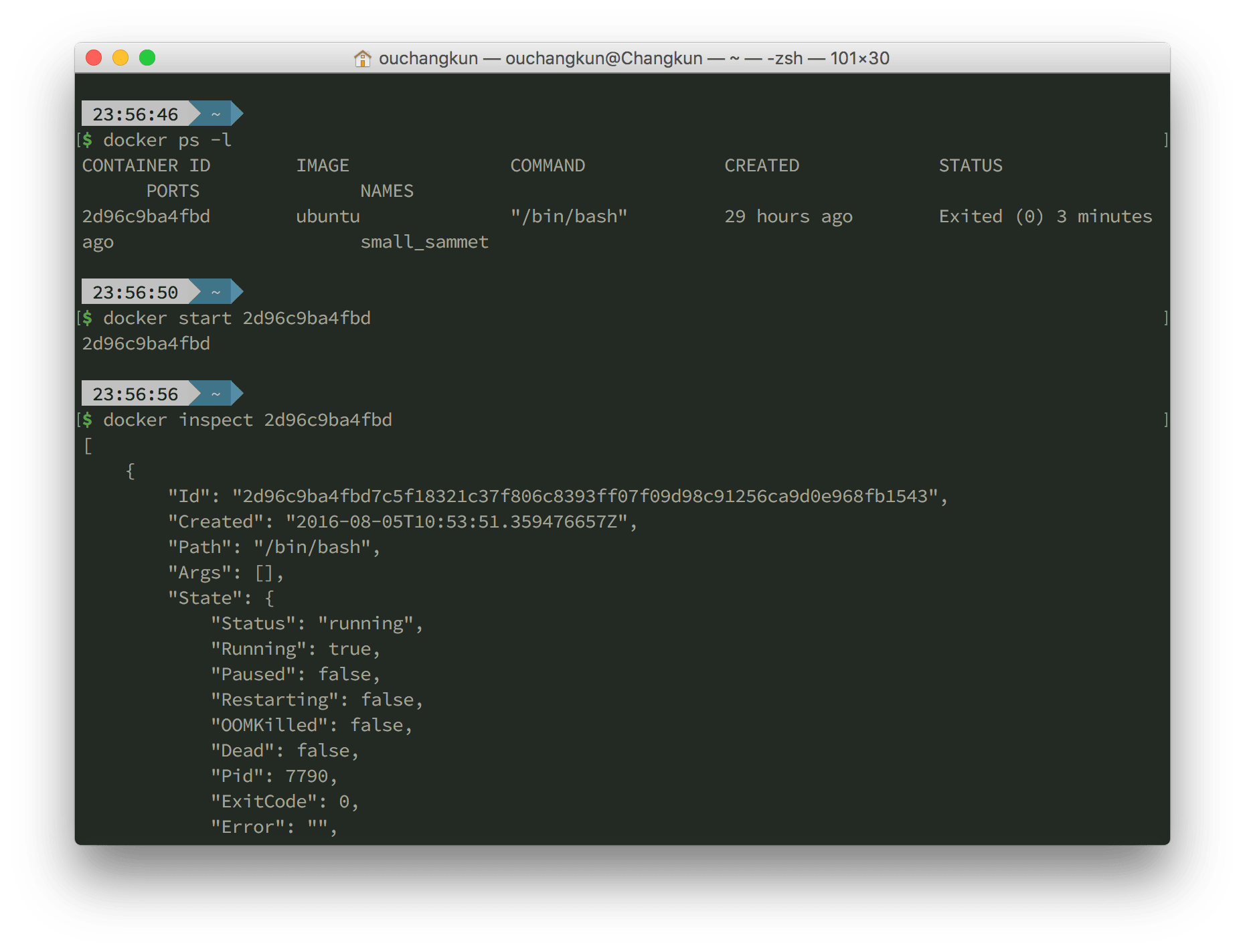Click the "Pid" value 7790
Screen dimensions: 1245x952
(x=307, y=776)
